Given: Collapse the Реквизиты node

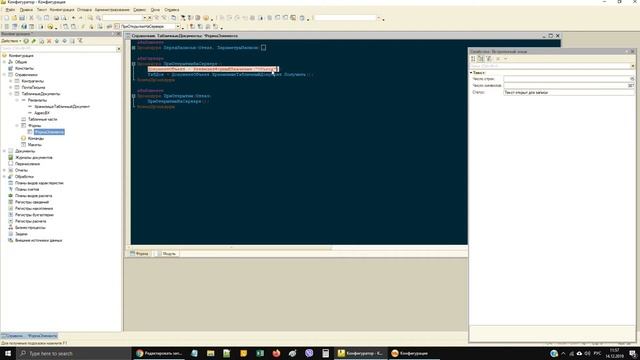Looking at the screenshot, I should click(17, 100).
